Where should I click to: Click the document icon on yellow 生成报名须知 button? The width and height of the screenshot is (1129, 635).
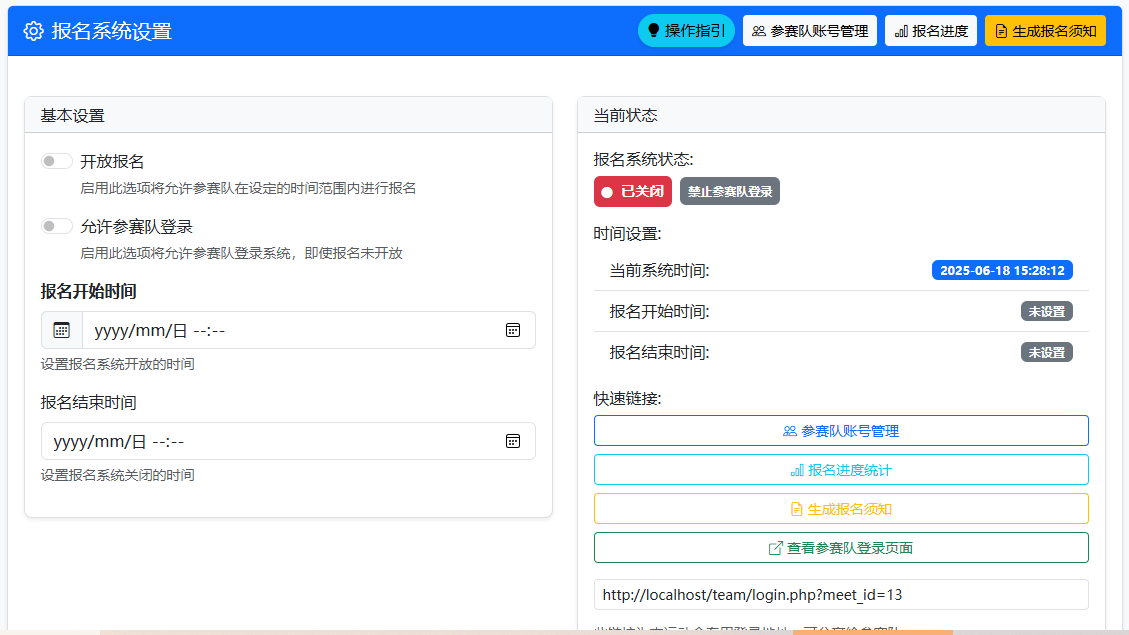[x=1000, y=29]
